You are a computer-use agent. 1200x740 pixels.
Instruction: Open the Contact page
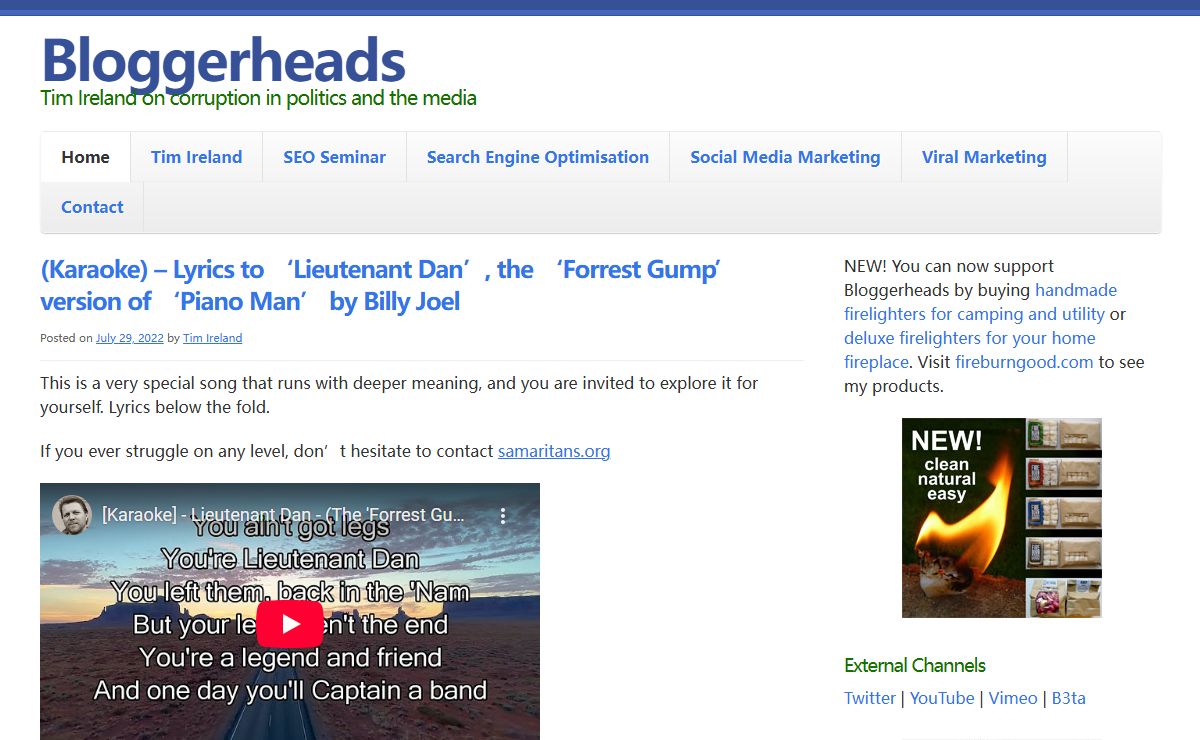click(x=92, y=207)
